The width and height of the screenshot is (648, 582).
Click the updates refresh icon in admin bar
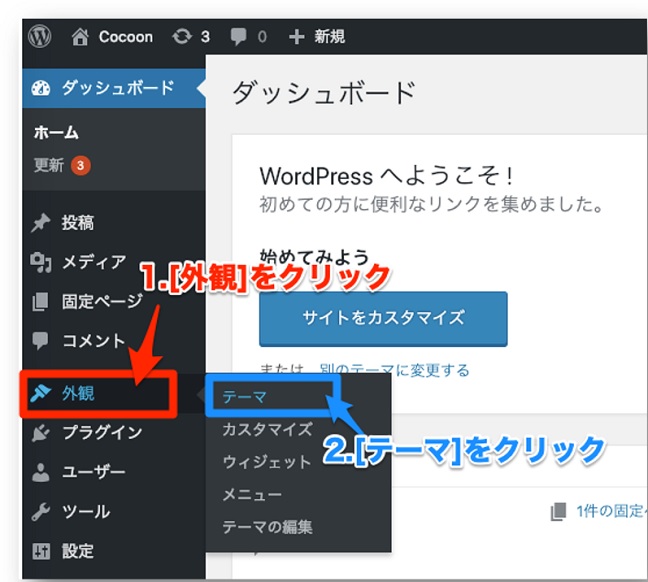182,37
